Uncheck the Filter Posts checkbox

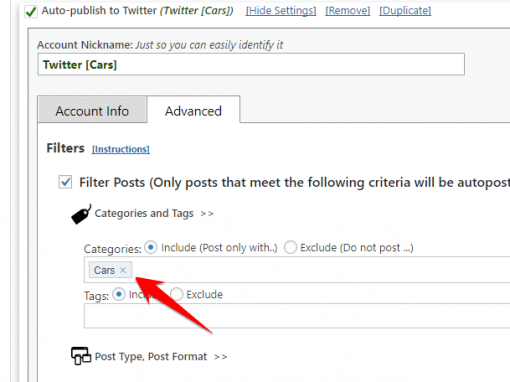[x=65, y=182]
